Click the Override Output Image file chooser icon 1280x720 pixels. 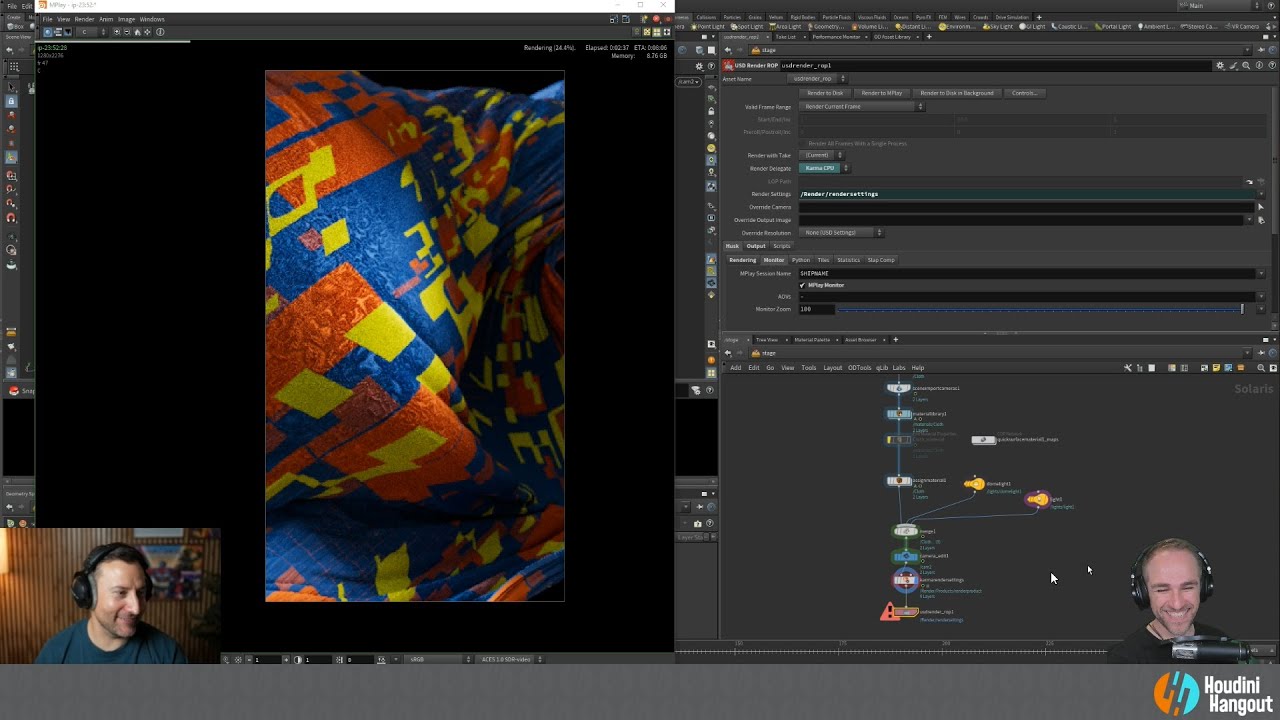[1260, 220]
